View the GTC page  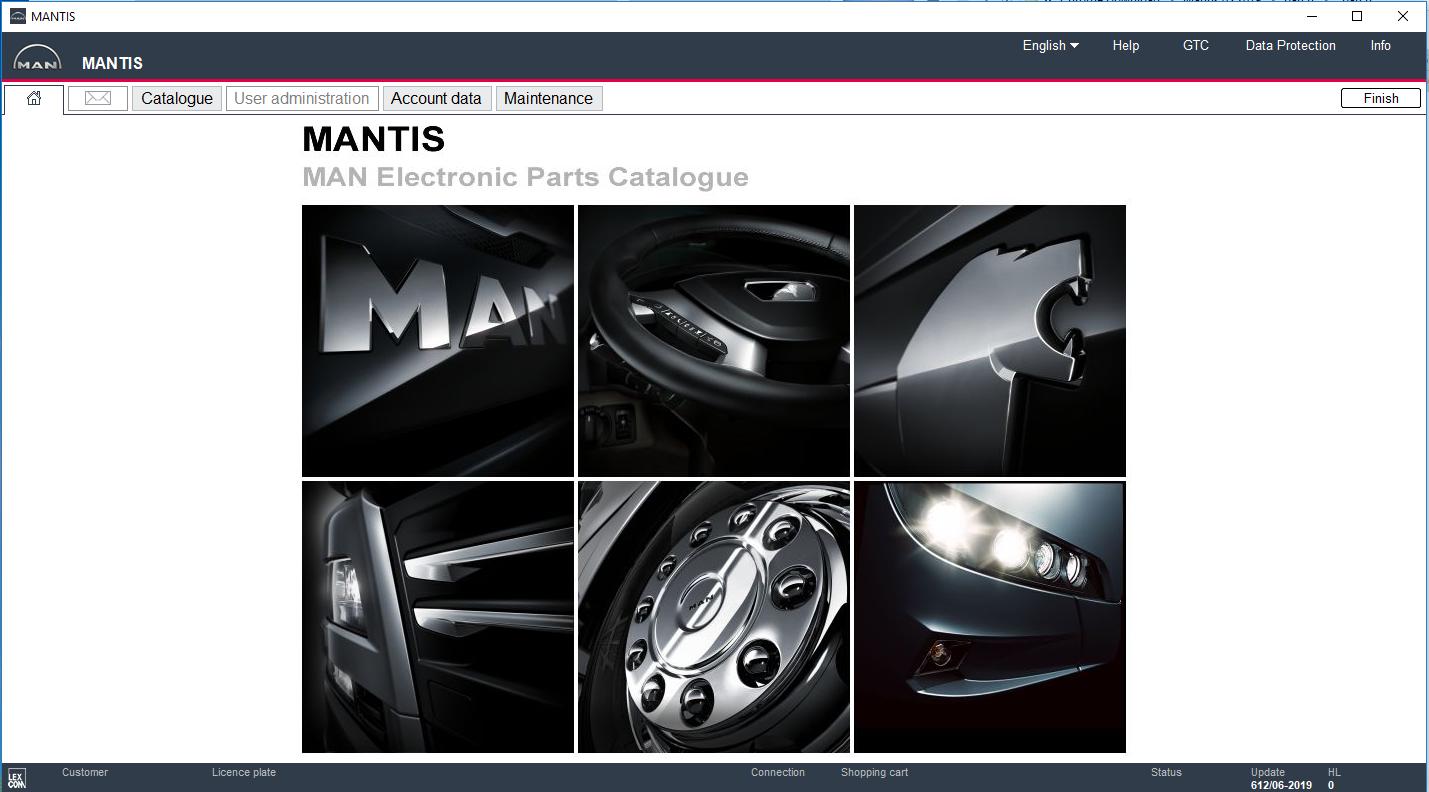pyautogui.click(x=1195, y=45)
